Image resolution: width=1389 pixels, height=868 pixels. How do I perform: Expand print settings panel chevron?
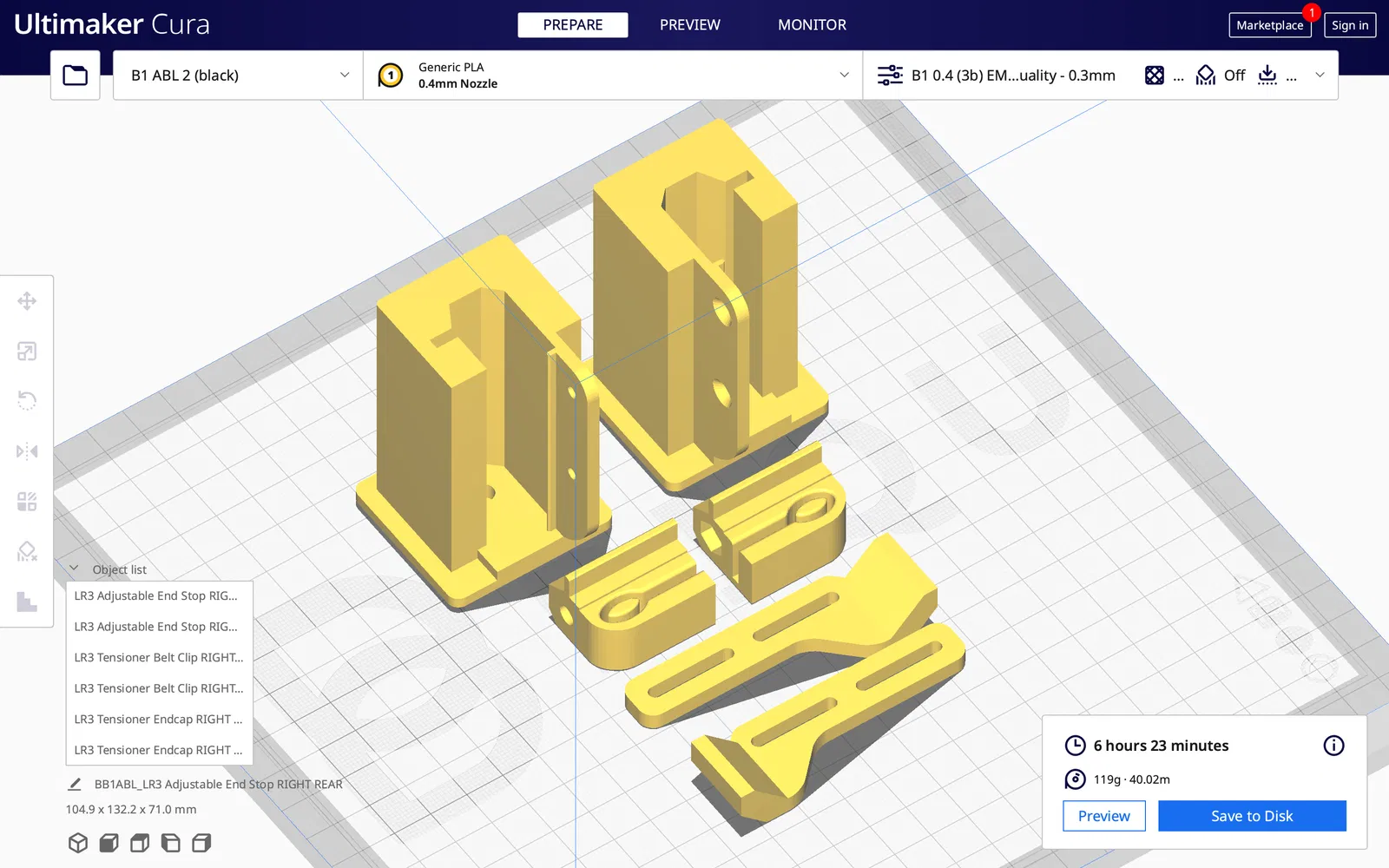(1320, 76)
